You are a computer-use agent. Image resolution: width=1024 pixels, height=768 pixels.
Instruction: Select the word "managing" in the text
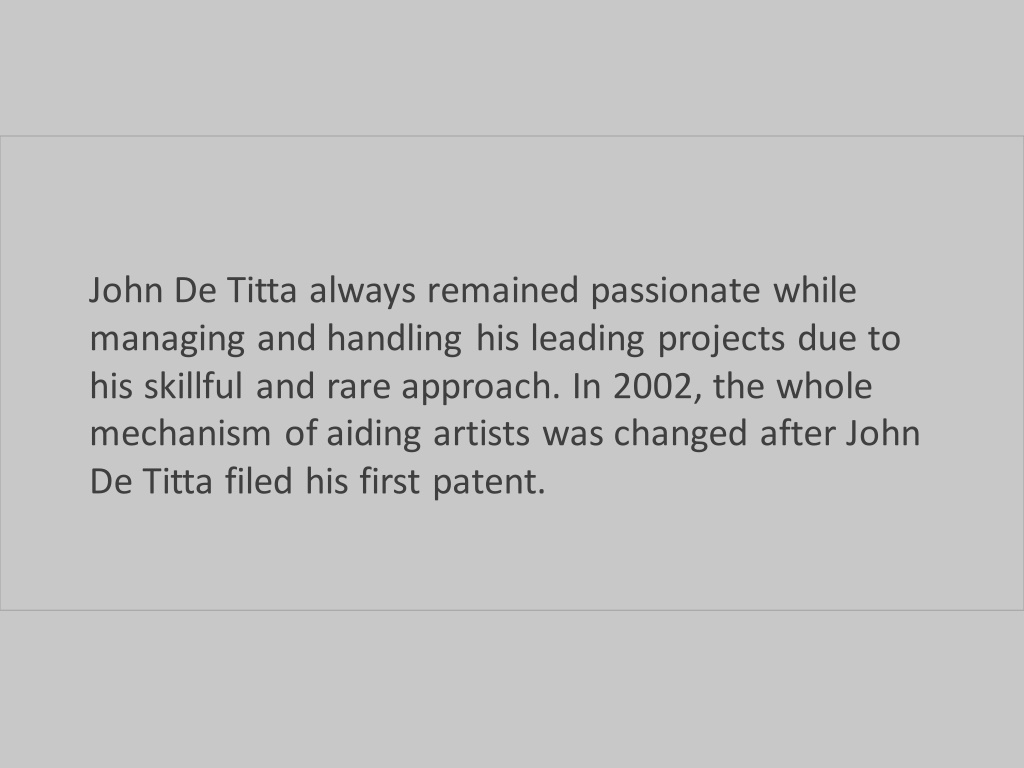click(x=167, y=340)
